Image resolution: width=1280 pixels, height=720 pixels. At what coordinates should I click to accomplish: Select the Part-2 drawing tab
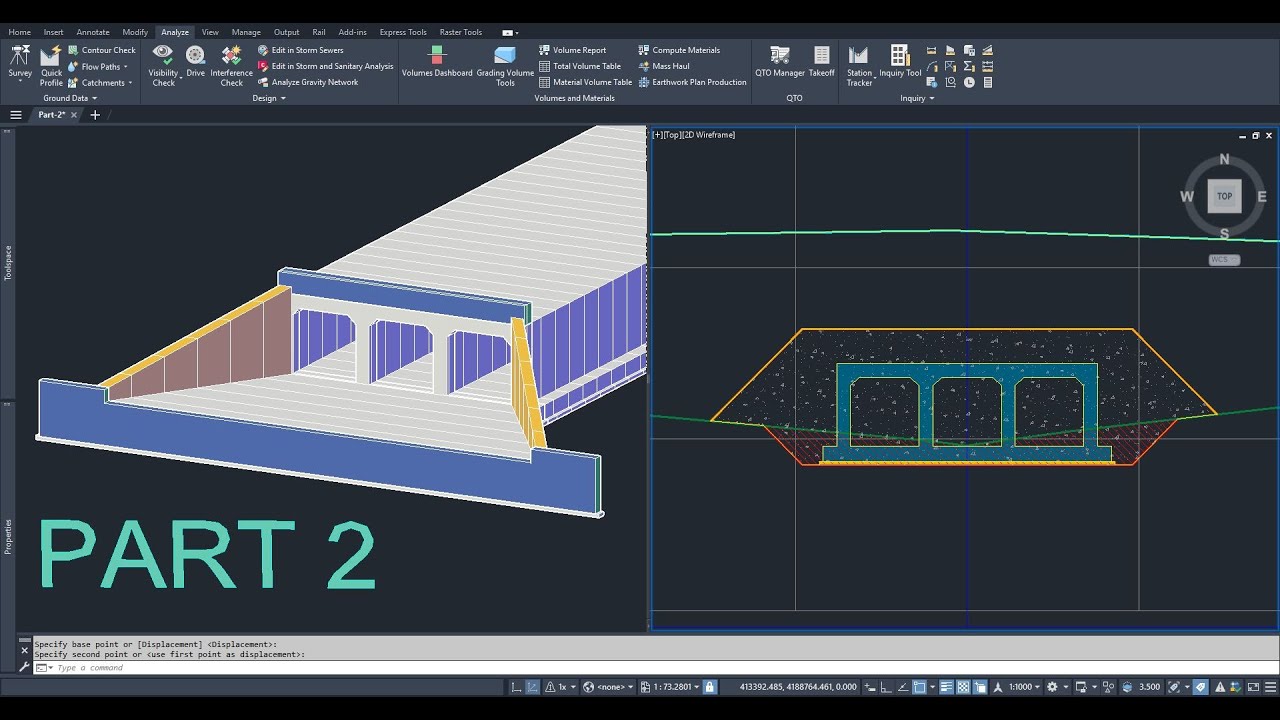pyautogui.click(x=52, y=115)
